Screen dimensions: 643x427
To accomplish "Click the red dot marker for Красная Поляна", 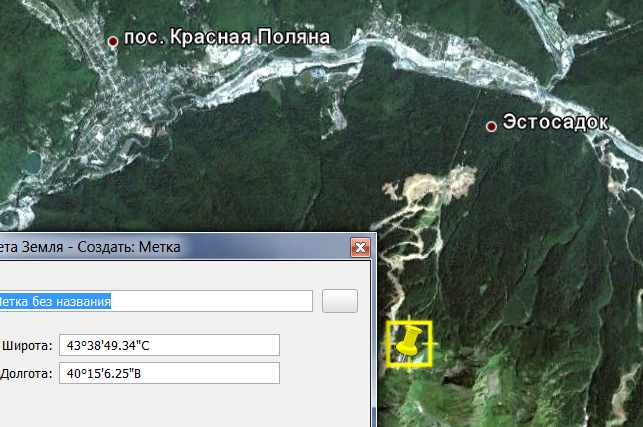I will (113, 41).
